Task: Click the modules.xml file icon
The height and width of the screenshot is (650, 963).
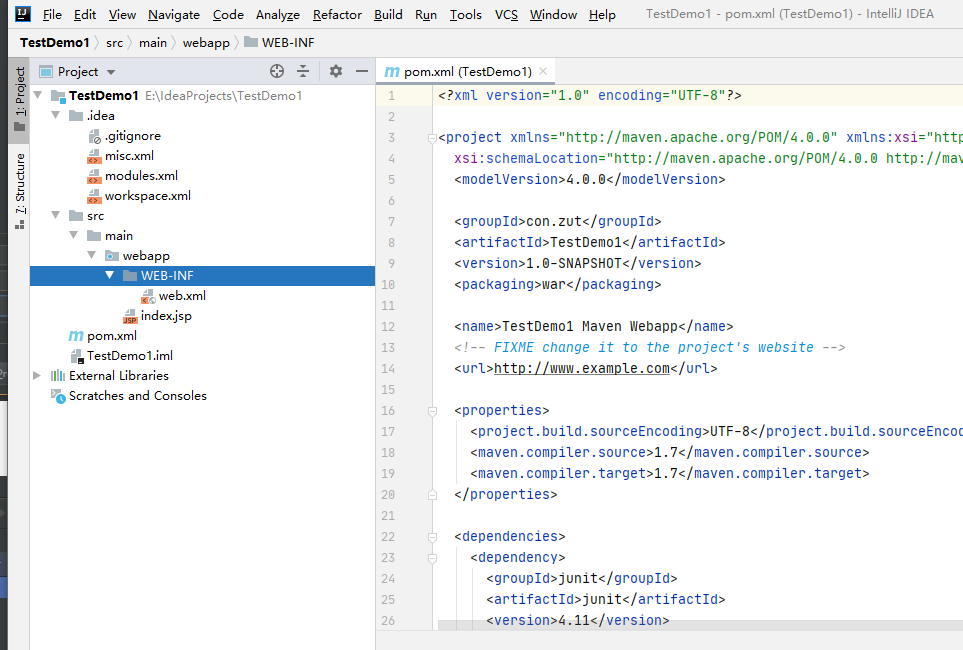Action: 94,176
